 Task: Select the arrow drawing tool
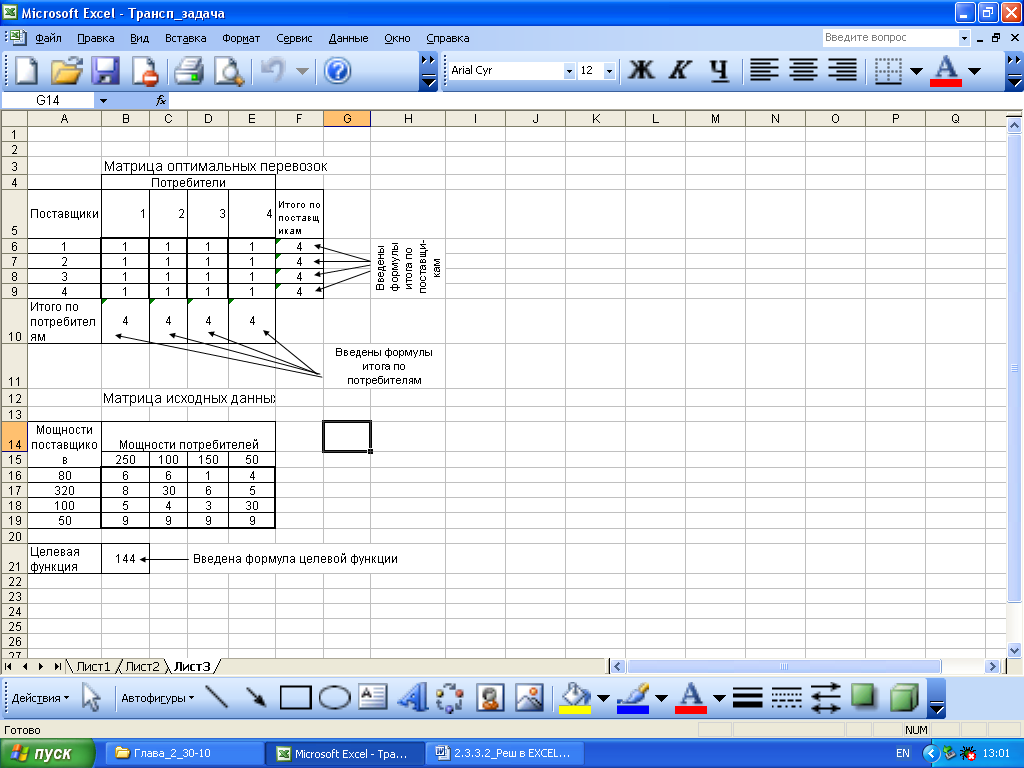[255, 697]
